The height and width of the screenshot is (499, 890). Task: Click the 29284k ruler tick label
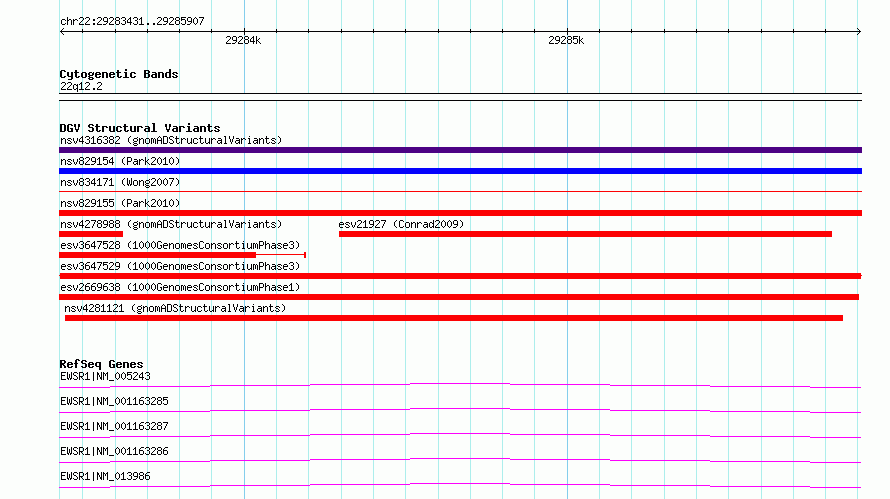[243, 40]
